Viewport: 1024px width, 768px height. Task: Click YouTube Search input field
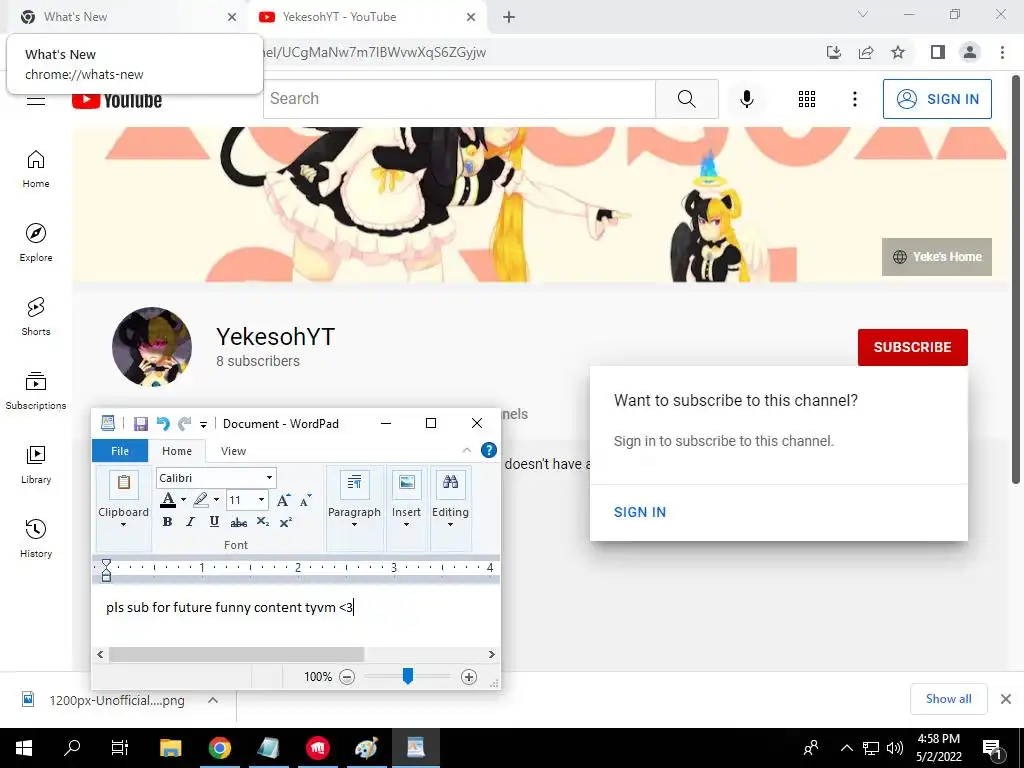[x=460, y=99]
